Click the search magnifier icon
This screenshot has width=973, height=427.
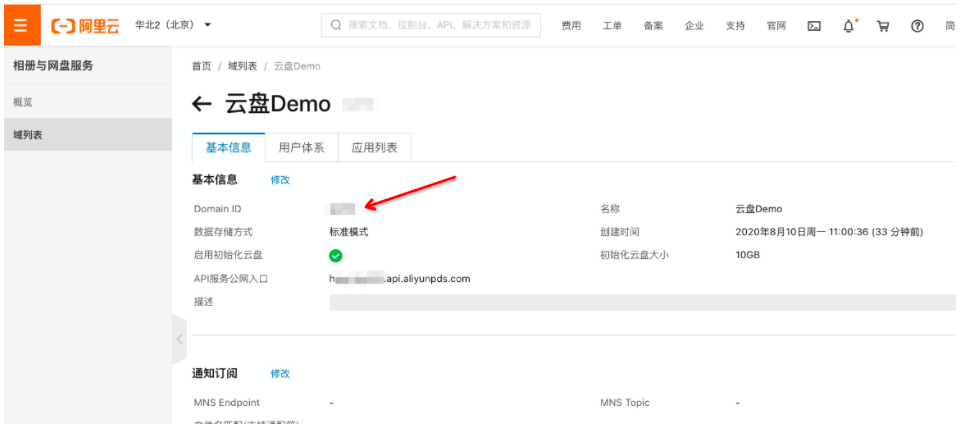point(335,25)
